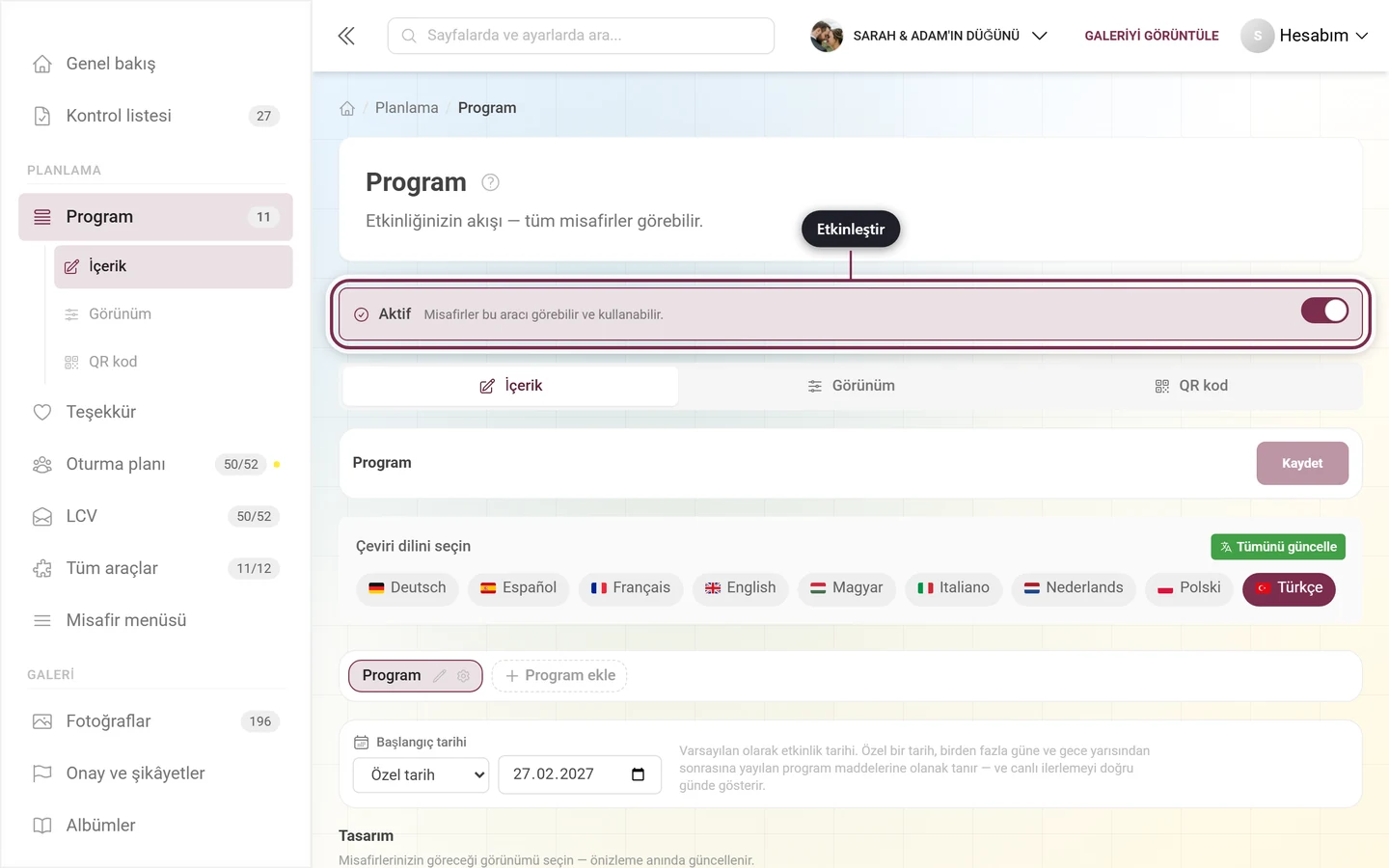Click the search pages and settings field
This screenshot has height=868, width=1389.
(x=581, y=36)
